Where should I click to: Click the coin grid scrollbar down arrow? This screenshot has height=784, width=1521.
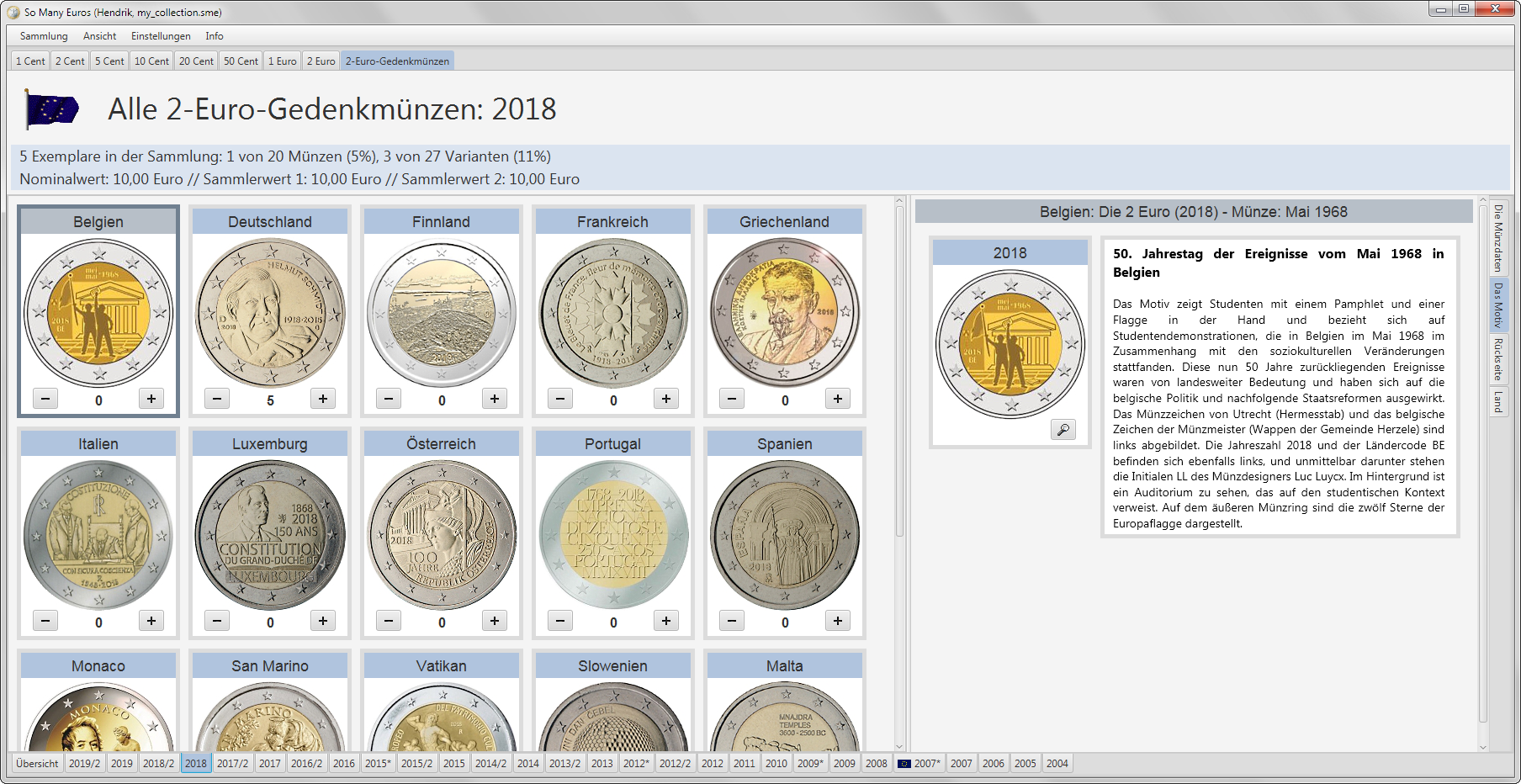tap(899, 746)
